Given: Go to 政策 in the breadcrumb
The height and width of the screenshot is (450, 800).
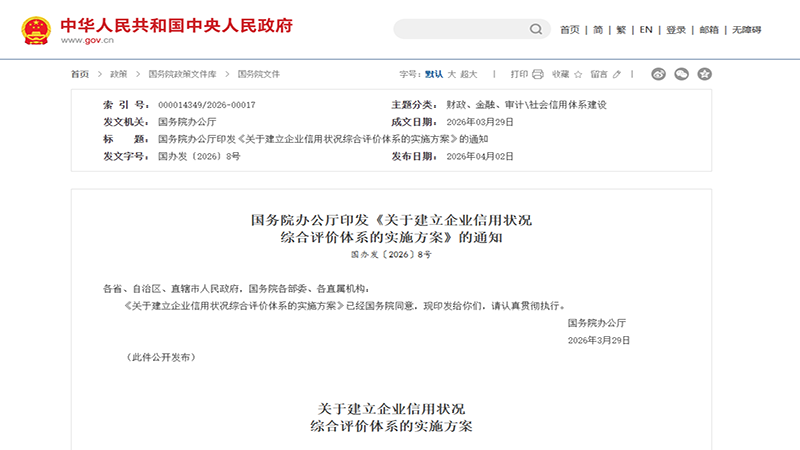Looking at the screenshot, I should pos(118,74).
